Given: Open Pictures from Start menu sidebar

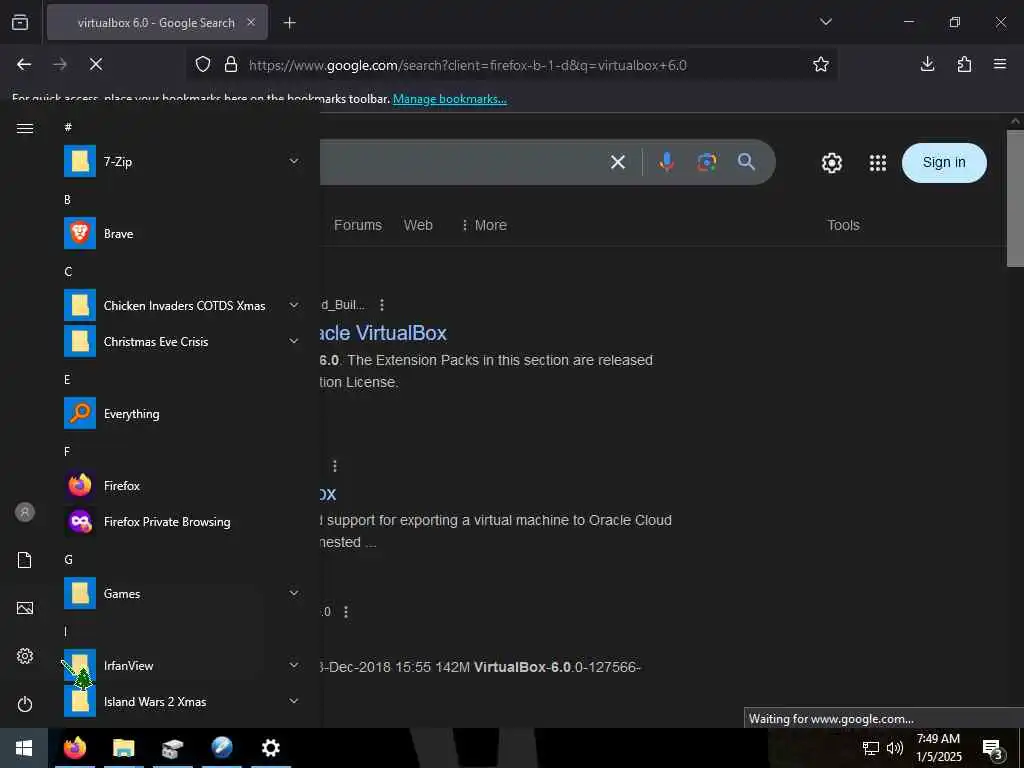Looking at the screenshot, I should [x=25, y=608].
